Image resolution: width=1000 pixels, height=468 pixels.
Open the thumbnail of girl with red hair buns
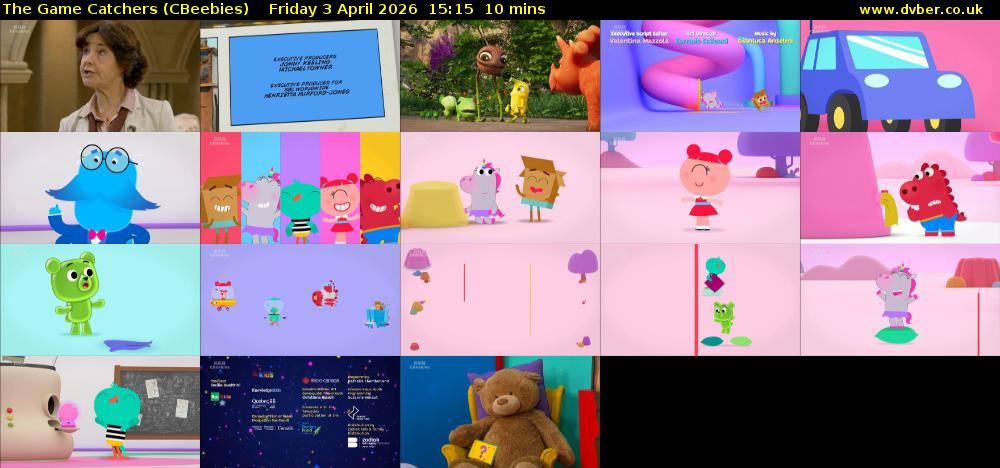click(x=700, y=188)
